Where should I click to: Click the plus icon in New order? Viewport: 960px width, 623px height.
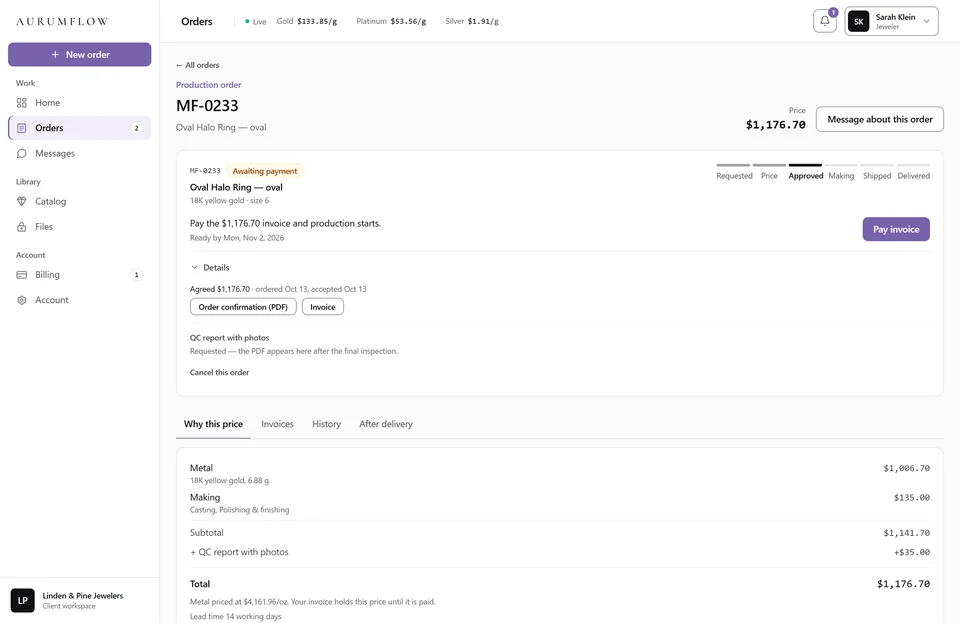coord(55,54)
